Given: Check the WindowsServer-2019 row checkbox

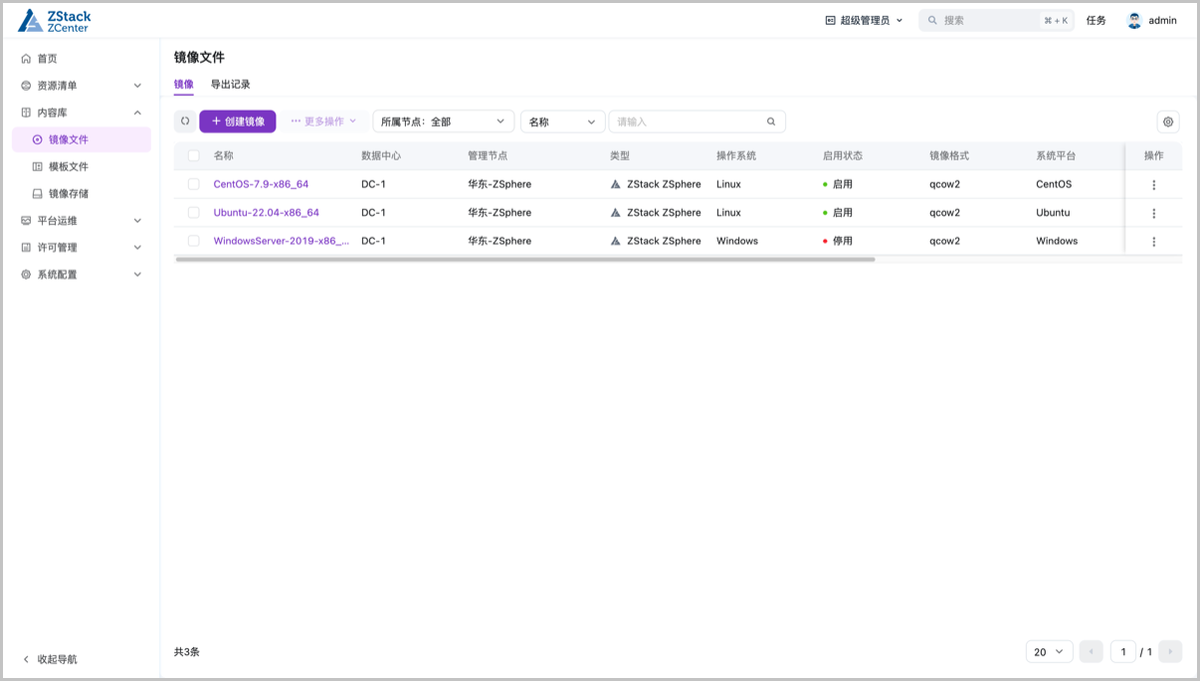Looking at the screenshot, I should coord(194,241).
